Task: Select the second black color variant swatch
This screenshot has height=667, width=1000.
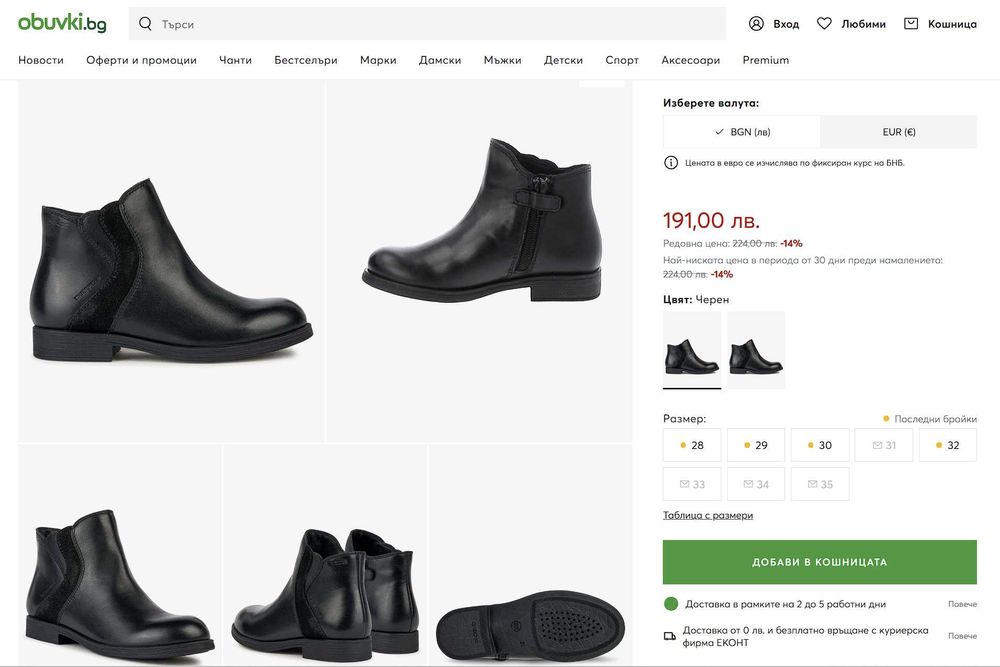Action: 756,350
